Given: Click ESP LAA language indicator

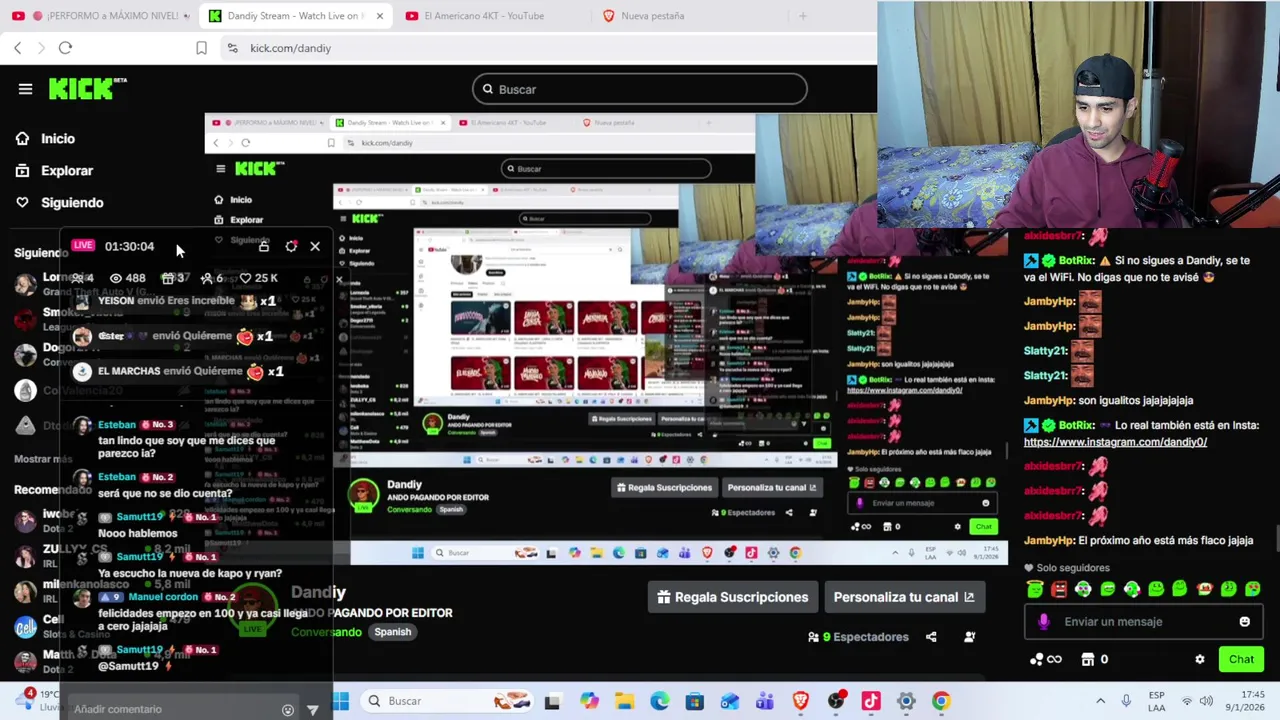Looking at the screenshot, I should click(1156, 701).
